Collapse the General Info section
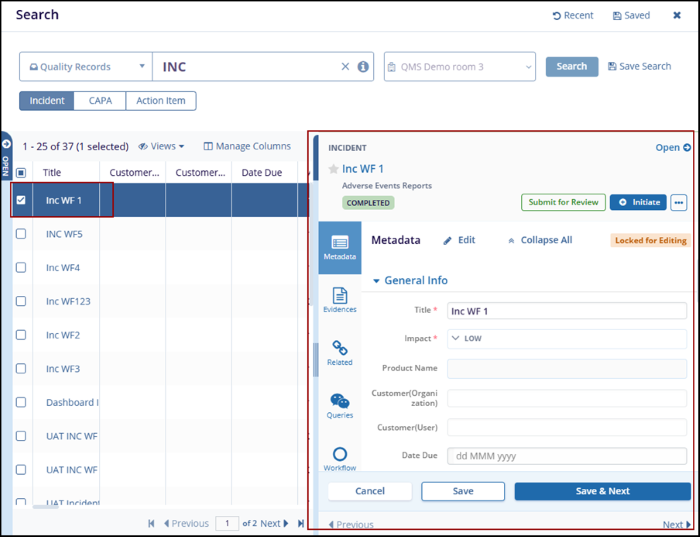 pyautogui.click(x=377, y=281)
